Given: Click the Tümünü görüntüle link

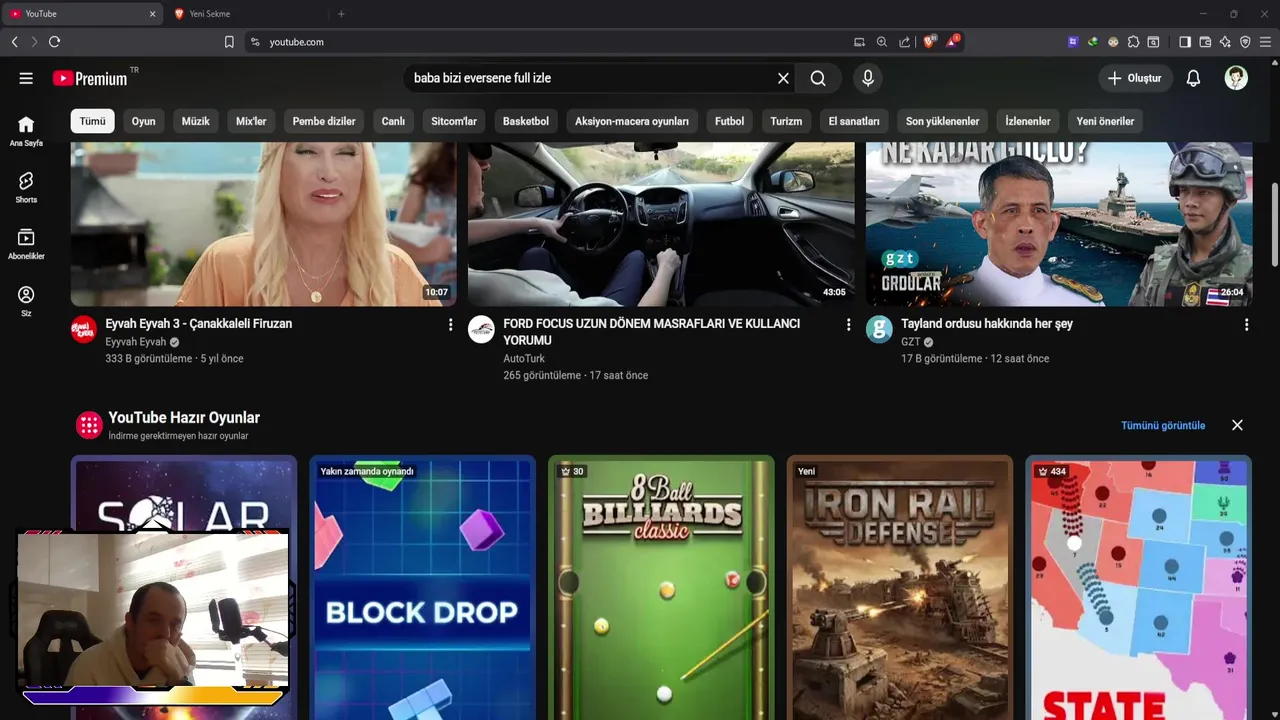Looking at the screenshot, I should [1163, 425].
